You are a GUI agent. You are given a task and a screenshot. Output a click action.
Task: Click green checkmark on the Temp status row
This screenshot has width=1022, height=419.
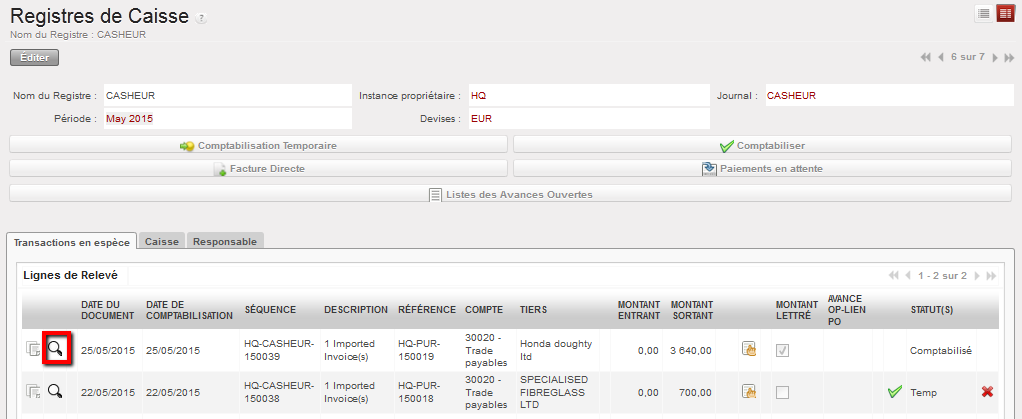pos(894,392)
